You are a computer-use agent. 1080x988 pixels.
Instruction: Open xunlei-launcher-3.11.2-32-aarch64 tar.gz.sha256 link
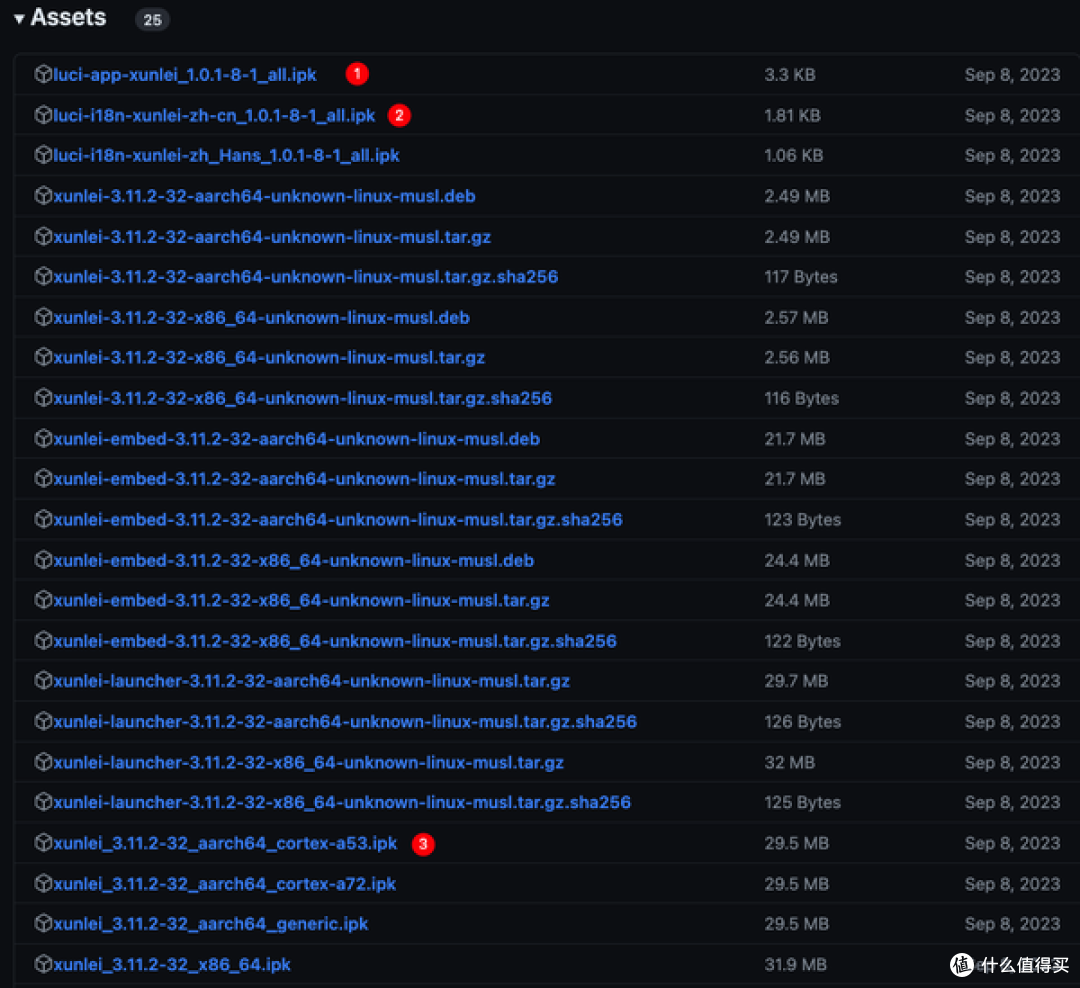[346, 721]
